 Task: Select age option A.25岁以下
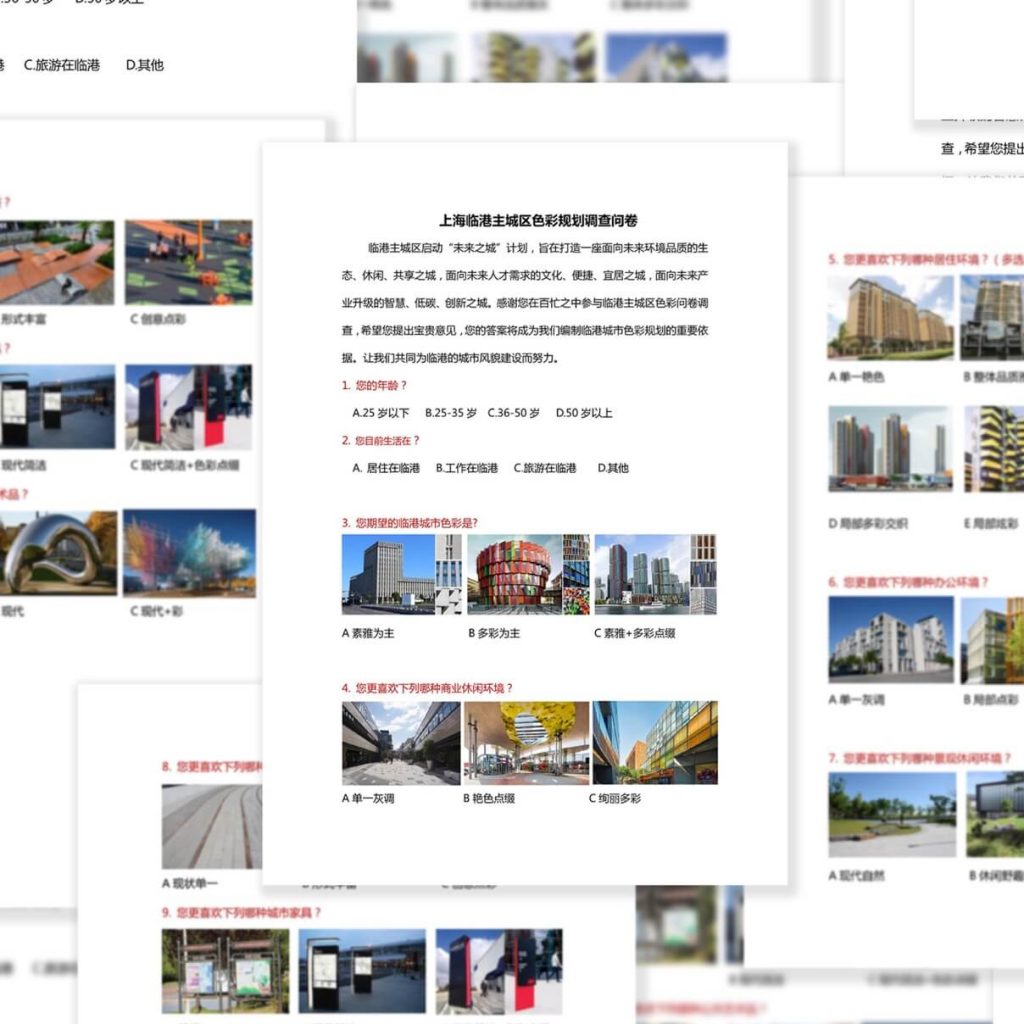(x=381, y=413)
